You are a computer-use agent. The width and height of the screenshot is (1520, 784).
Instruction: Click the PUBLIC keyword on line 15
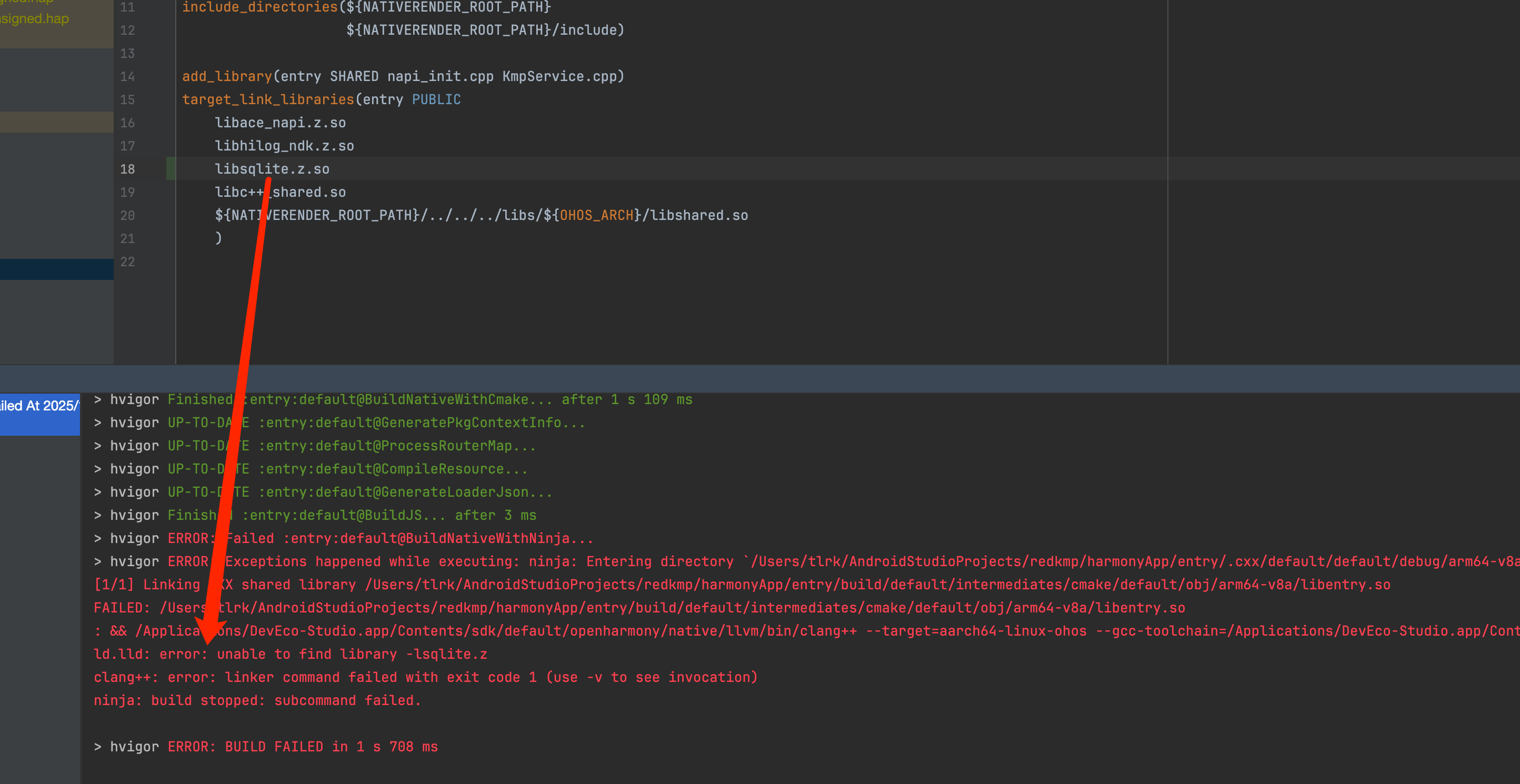436,99
